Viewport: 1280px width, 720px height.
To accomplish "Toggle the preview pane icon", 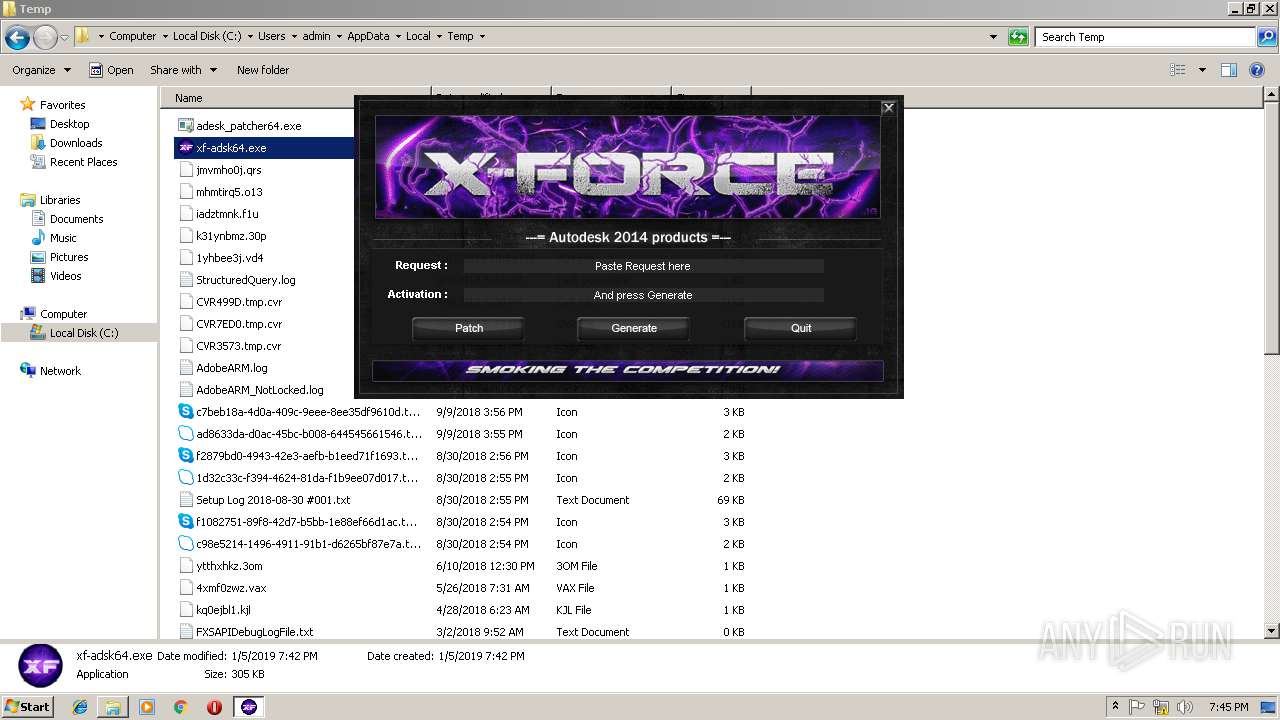I will click(x=1229, y=70).
